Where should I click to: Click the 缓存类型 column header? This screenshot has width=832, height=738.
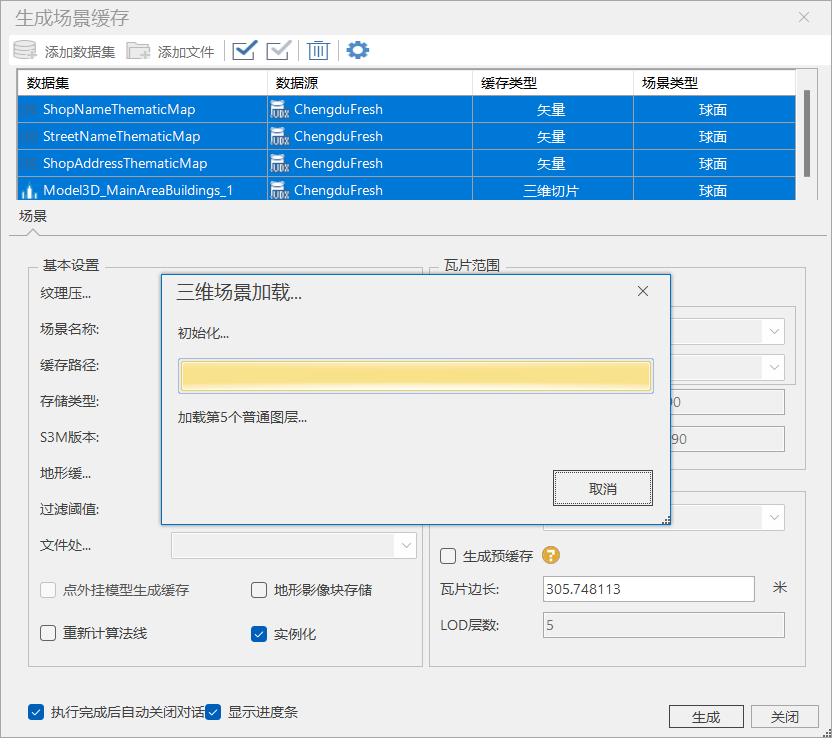pyautogui.click(x=553, y=83)
